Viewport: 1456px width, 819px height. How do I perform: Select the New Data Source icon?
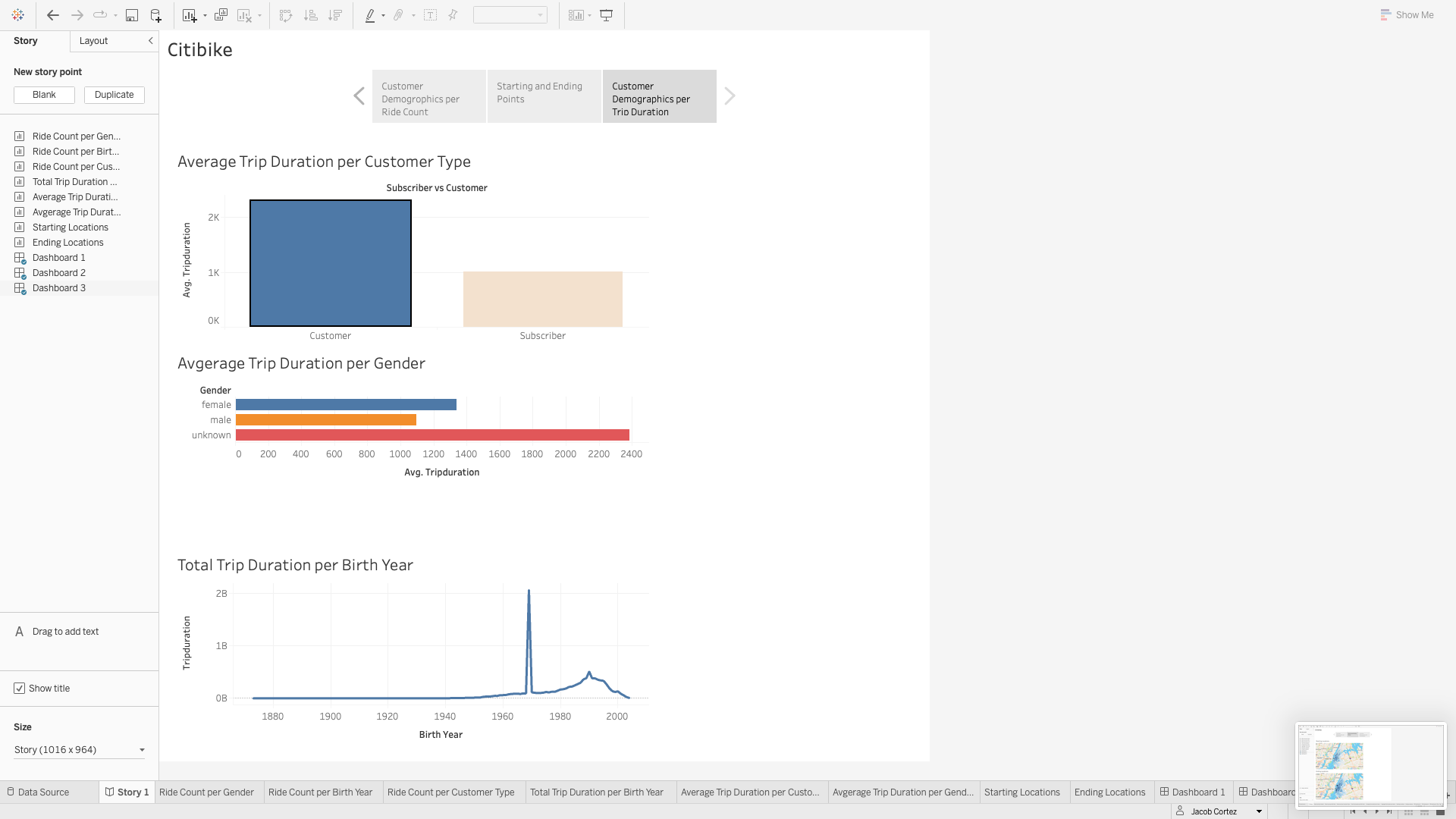(x=155, y=14)
